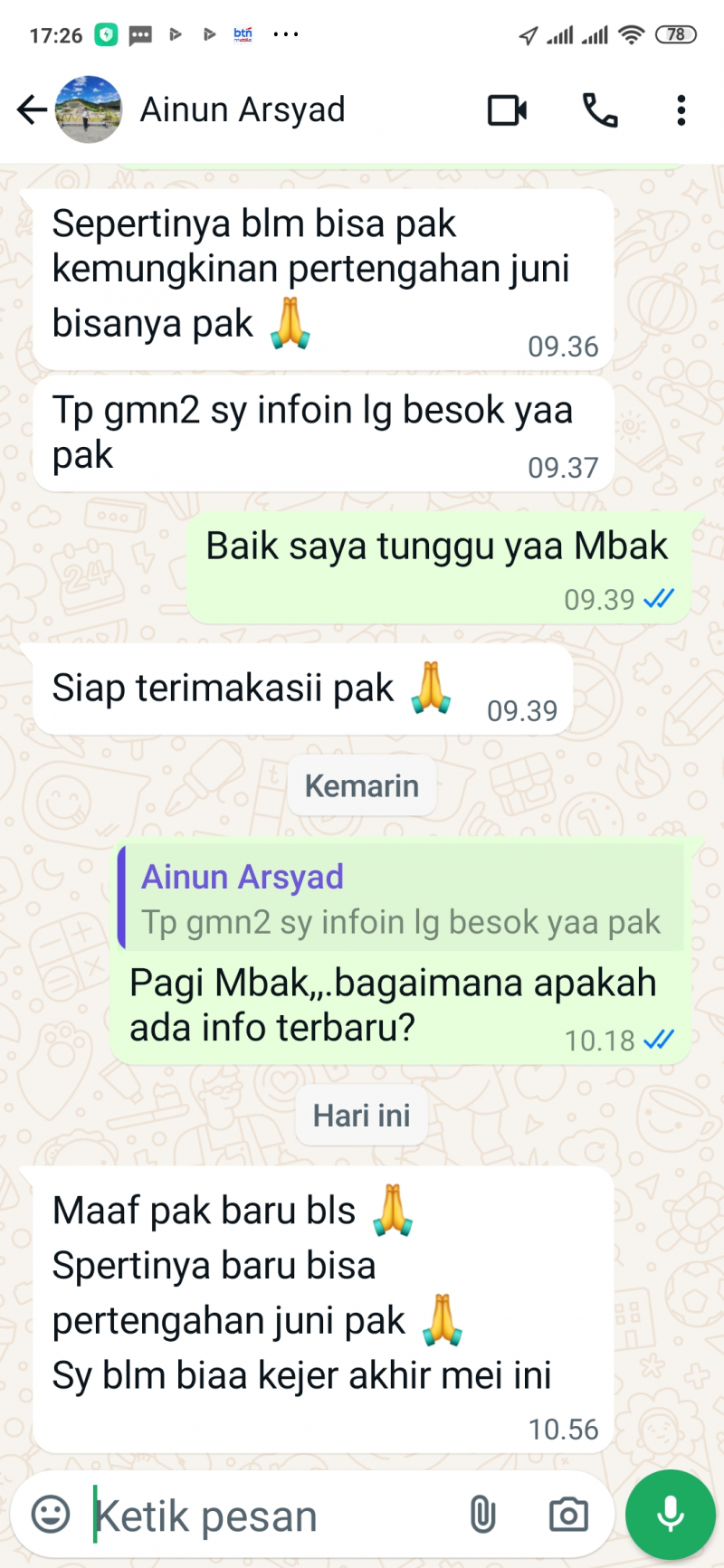Viewport: 724px width, 1568px height.
Task: Open contact info via Ainun Arsyad name
Action: click(x=243, y=110)
